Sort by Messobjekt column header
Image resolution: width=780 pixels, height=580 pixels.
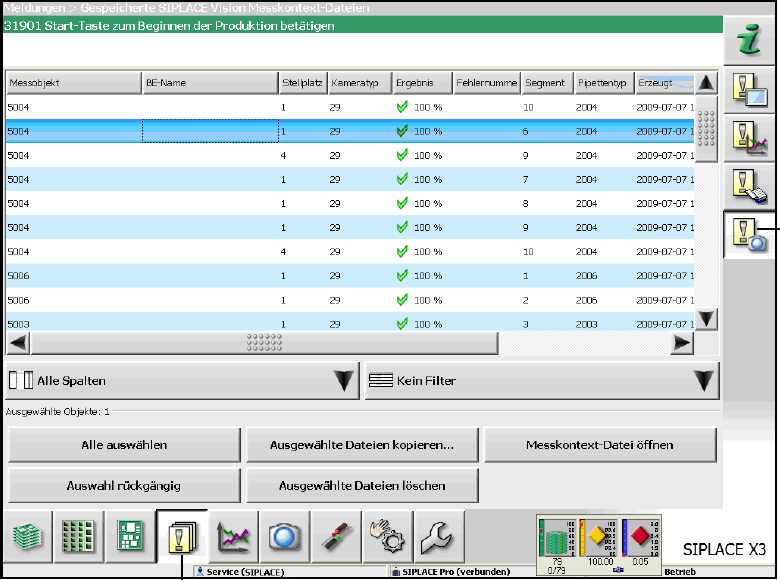click(x=74, y=83)
